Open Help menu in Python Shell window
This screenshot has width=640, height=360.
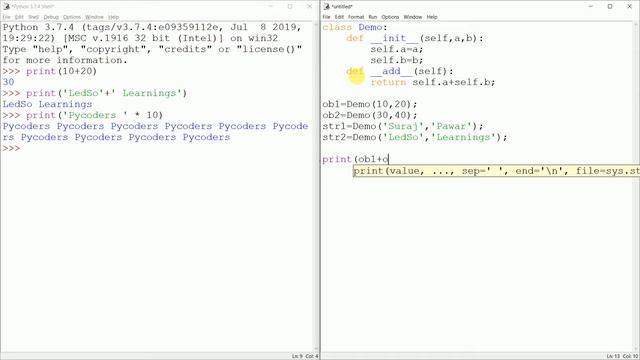pyautogui.click(x=113, y=17)
